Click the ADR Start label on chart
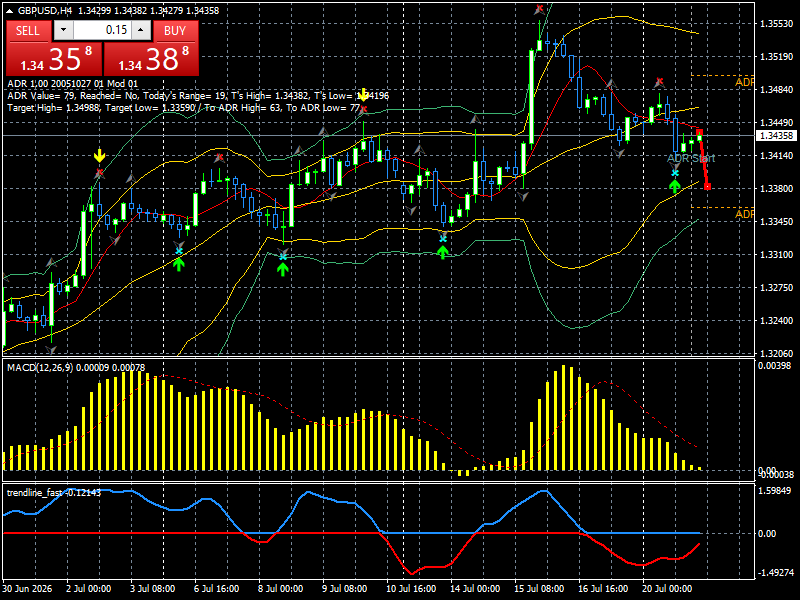The image size is (800, 600). tap(691, 158)
